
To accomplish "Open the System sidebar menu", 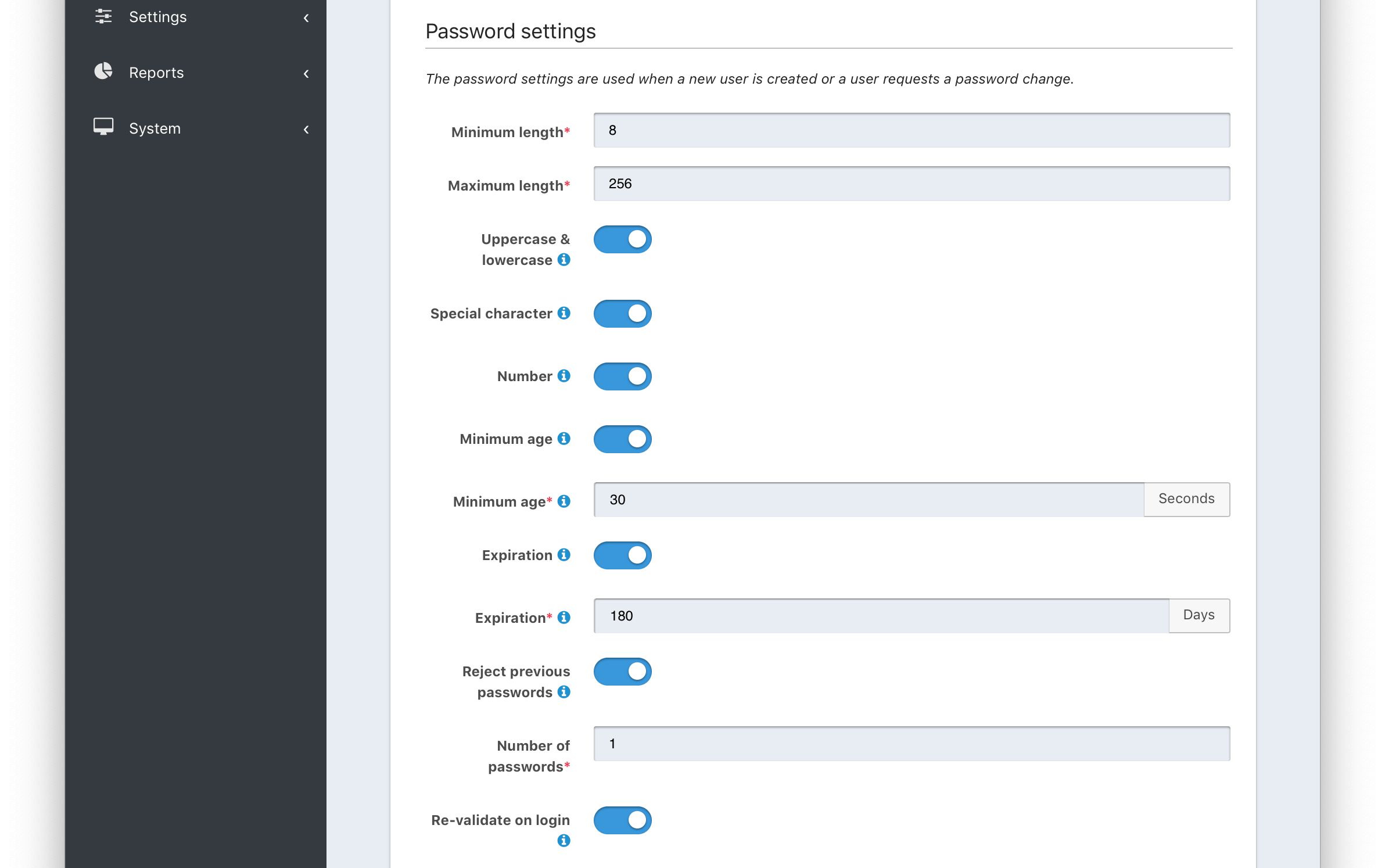I will tap(196, 128).
